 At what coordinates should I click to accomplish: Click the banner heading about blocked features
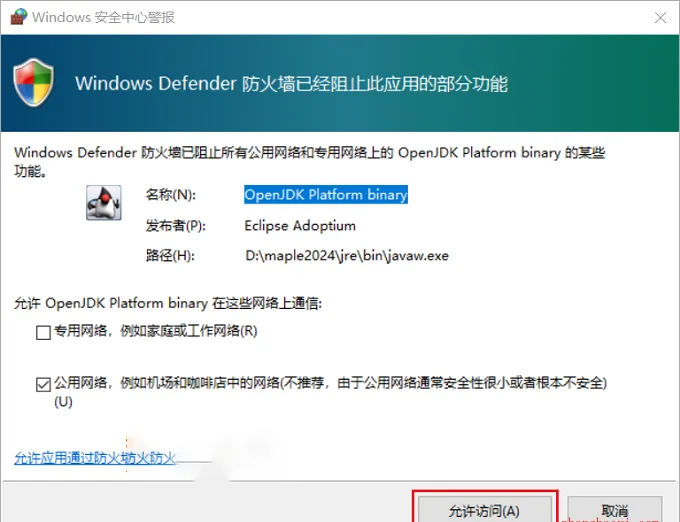tap(291, 83)
